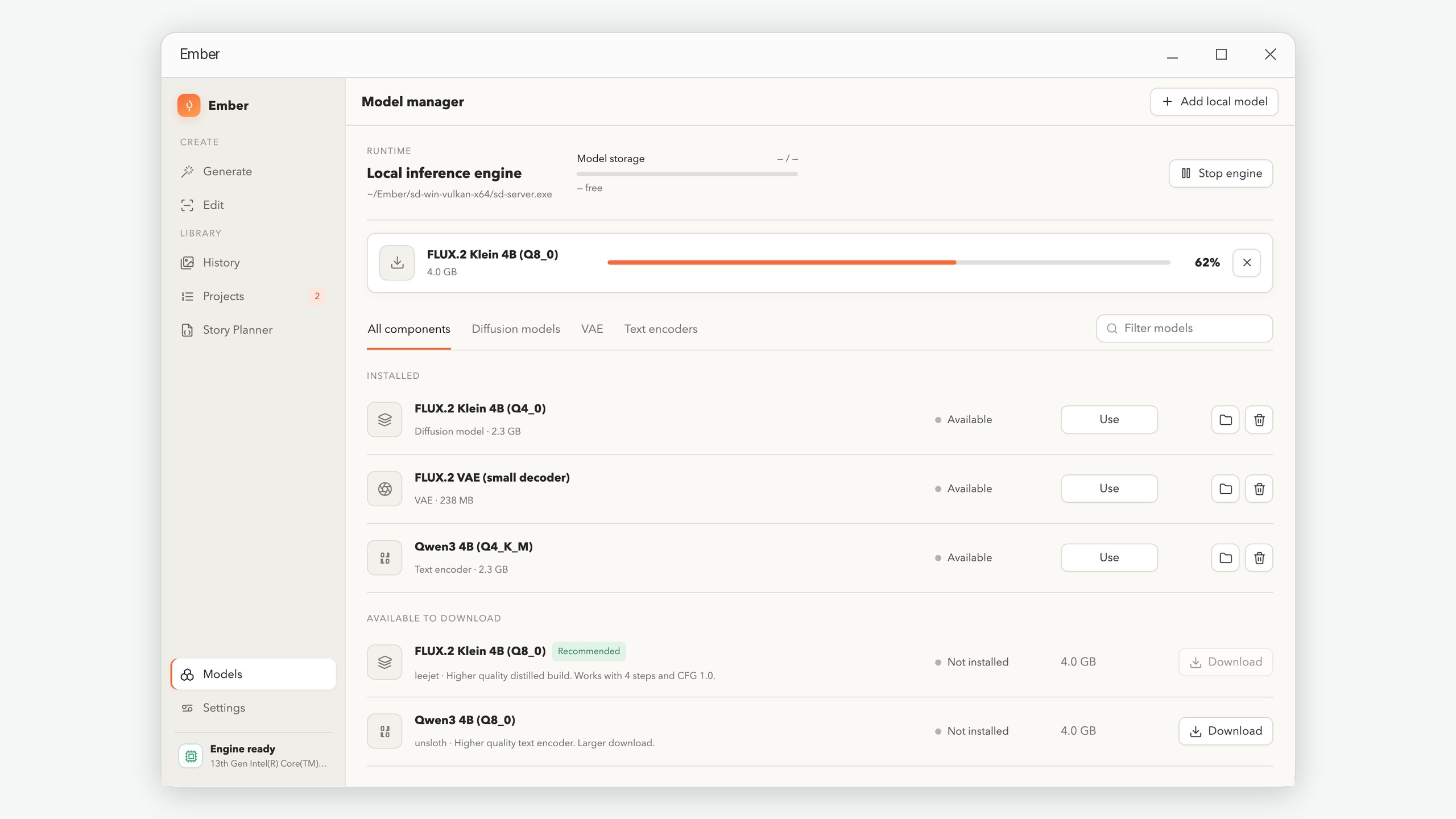Close the Ember window
Image resolution: width=1456 pixels, height=819 pixels.
(1270, 55)
